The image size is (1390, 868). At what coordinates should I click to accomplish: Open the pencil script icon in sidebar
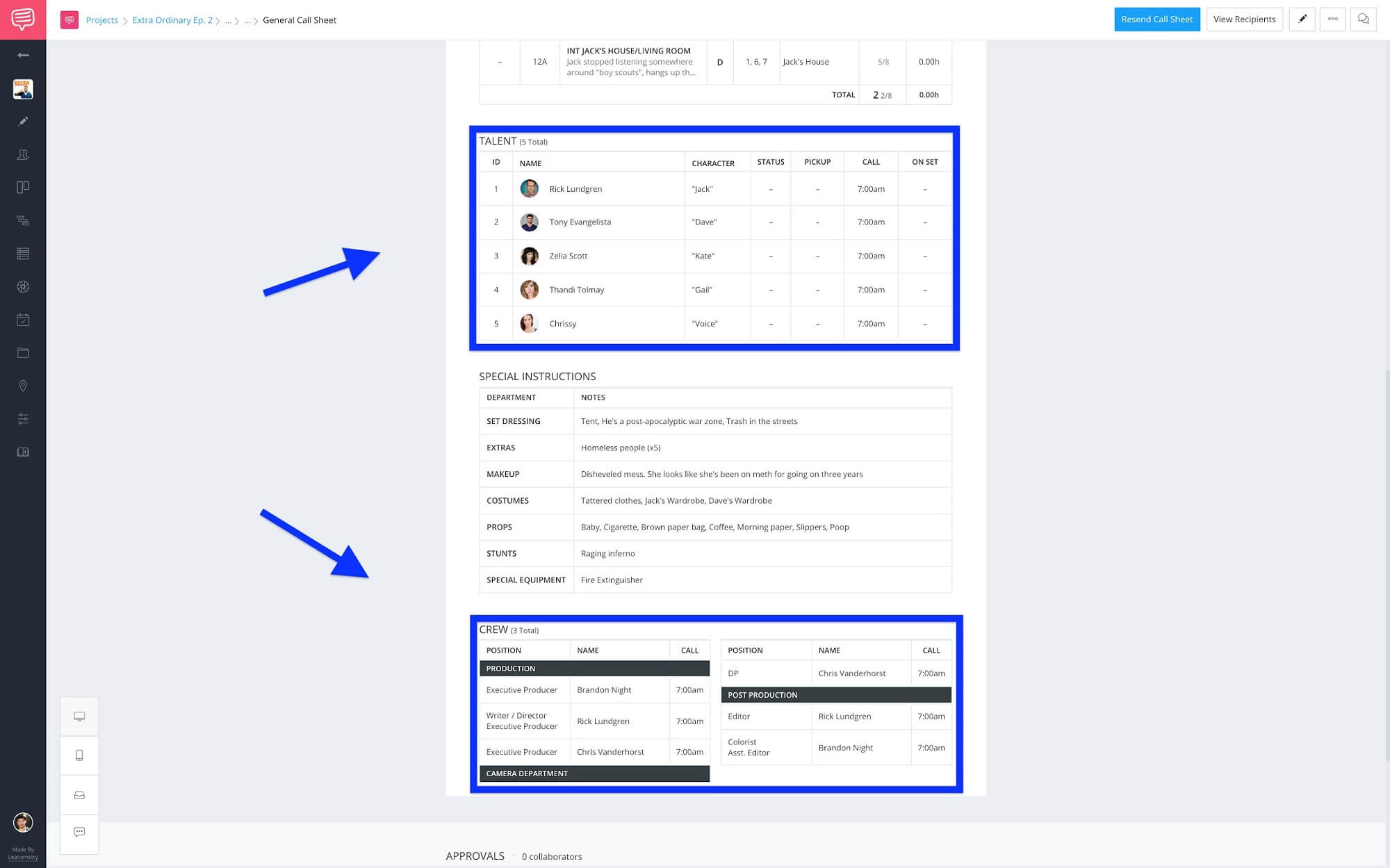click(x=23, y=122)
